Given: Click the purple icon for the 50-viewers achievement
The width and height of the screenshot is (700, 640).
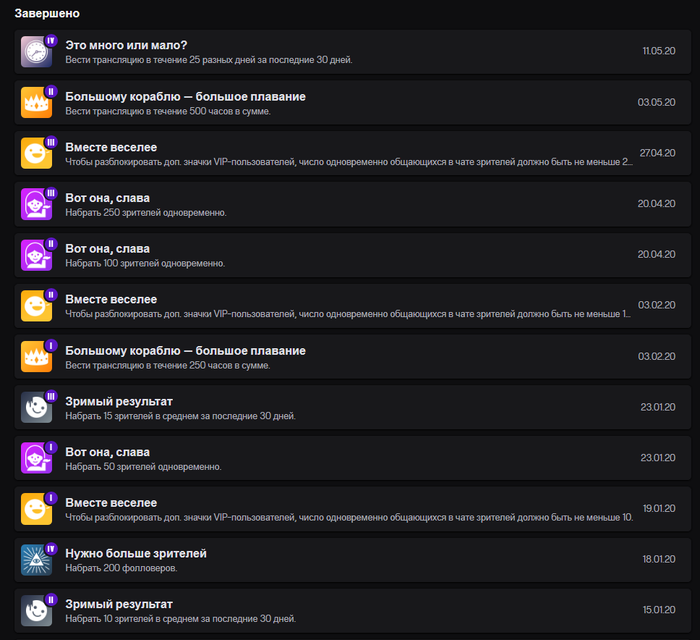Looking at the screenshot, I should (x=37, y=458).
